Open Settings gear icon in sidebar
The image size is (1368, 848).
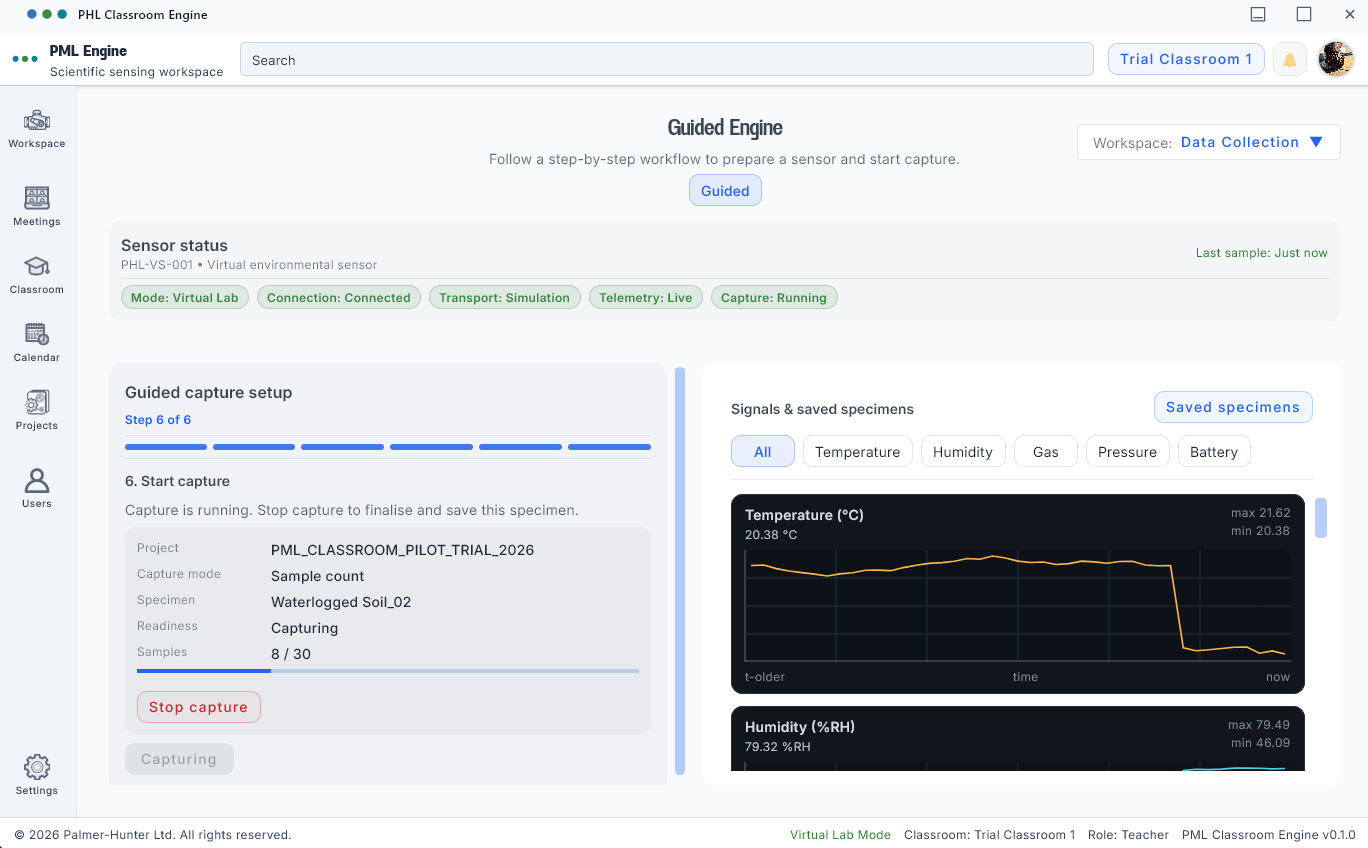tap(37, 767)
